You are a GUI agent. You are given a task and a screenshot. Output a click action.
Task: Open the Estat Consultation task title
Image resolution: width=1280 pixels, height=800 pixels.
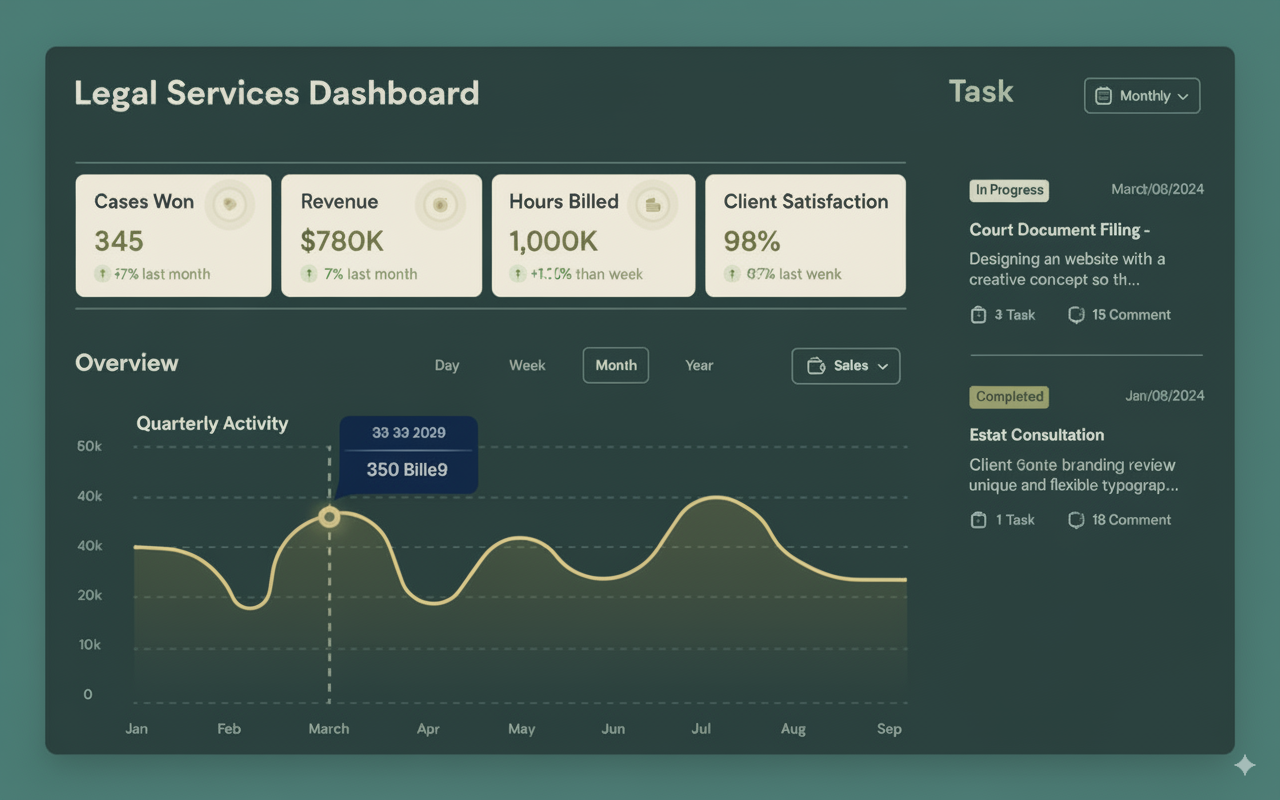(x=1036, y=435)
